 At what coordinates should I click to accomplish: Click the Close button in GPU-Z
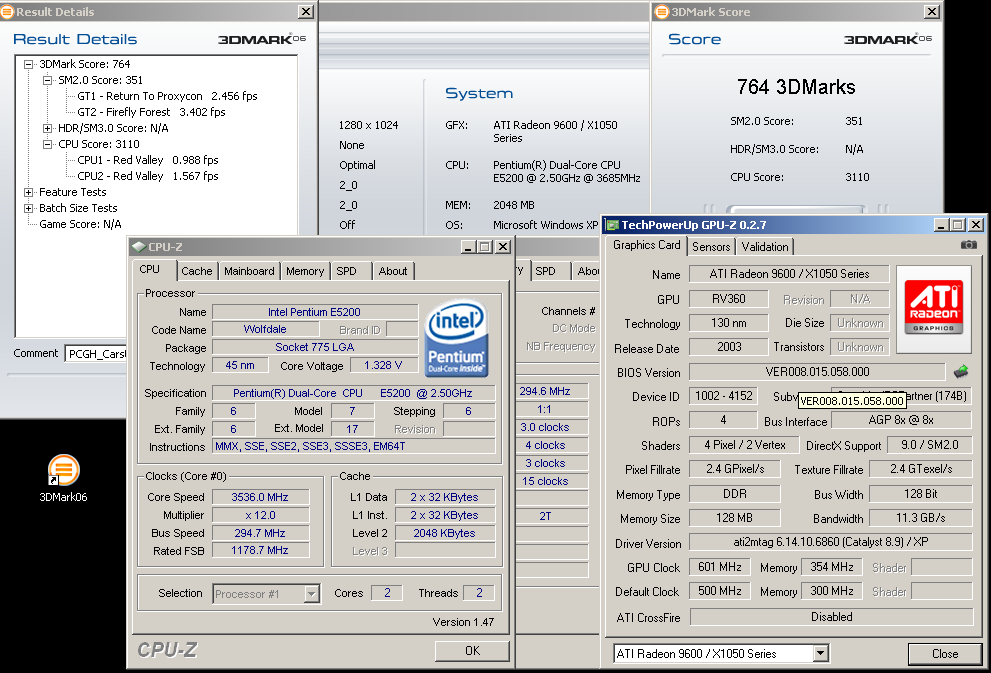945,654
